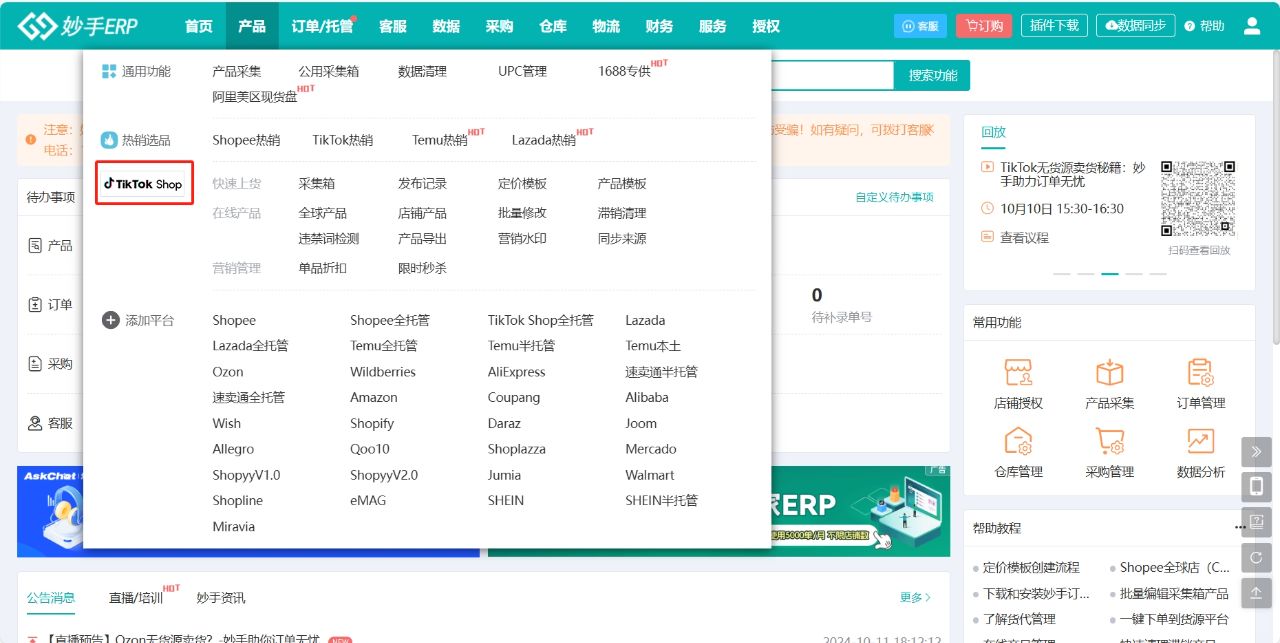Click the function search input field
Image resolution: width=1280 pixels, height=643 pixels.
point(832,75)
